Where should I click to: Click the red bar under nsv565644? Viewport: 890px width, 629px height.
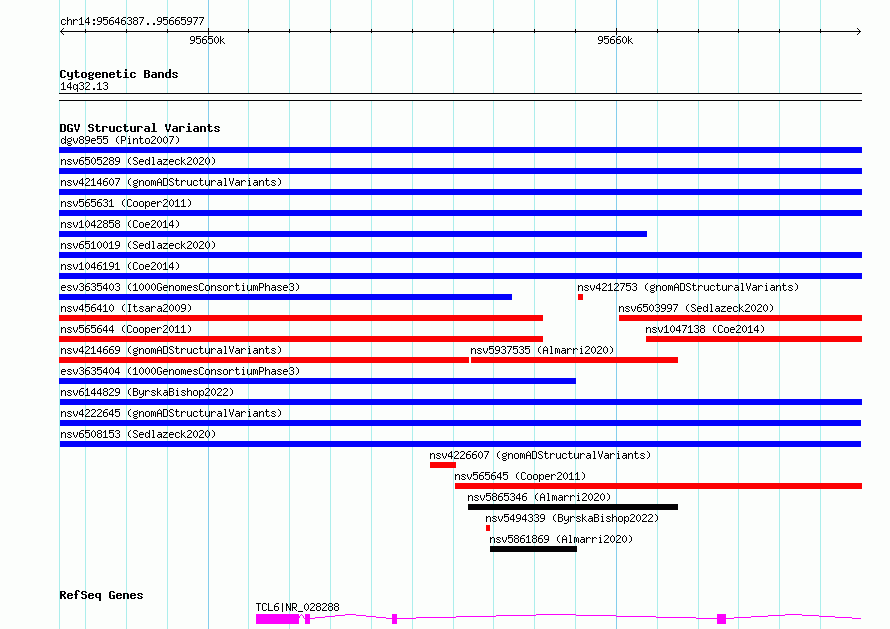301,339
